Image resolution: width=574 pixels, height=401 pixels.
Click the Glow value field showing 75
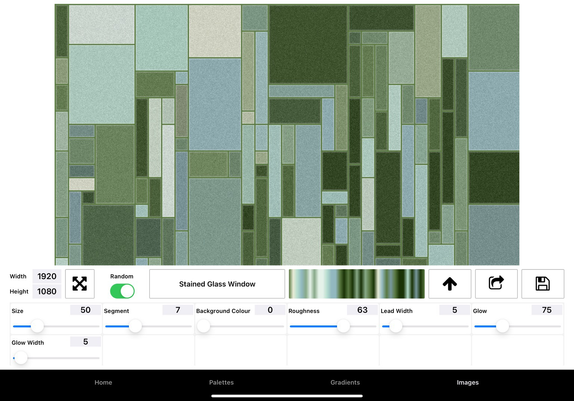547,310
